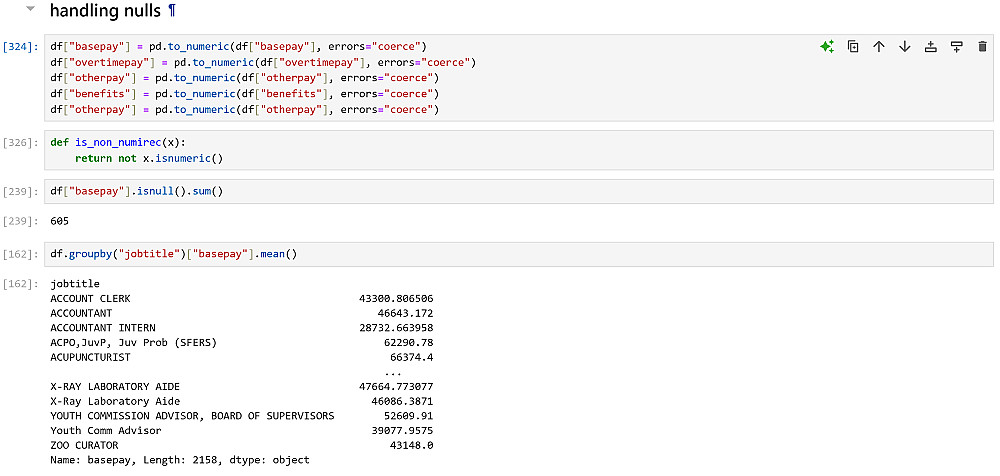The width and height of the screenshot is (1000, 476).
Task: Delete the selected cell
Action: [x=982, y=47]
